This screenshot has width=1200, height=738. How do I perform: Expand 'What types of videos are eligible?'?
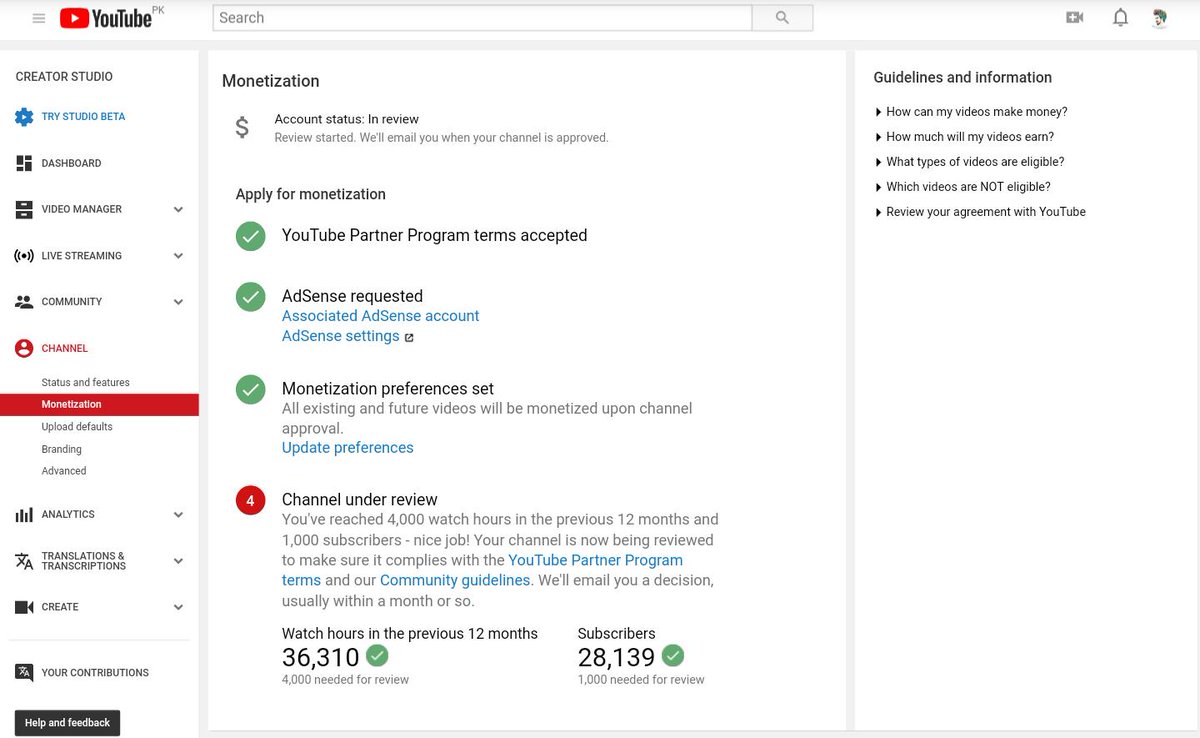(969, 162)
